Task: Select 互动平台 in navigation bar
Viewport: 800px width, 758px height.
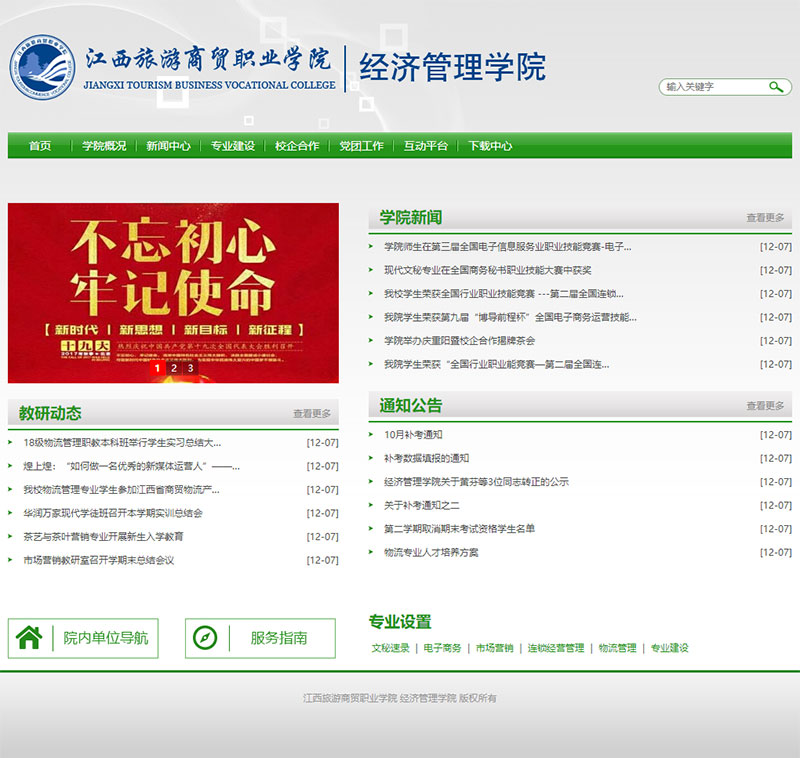Action: coord(426,146)
